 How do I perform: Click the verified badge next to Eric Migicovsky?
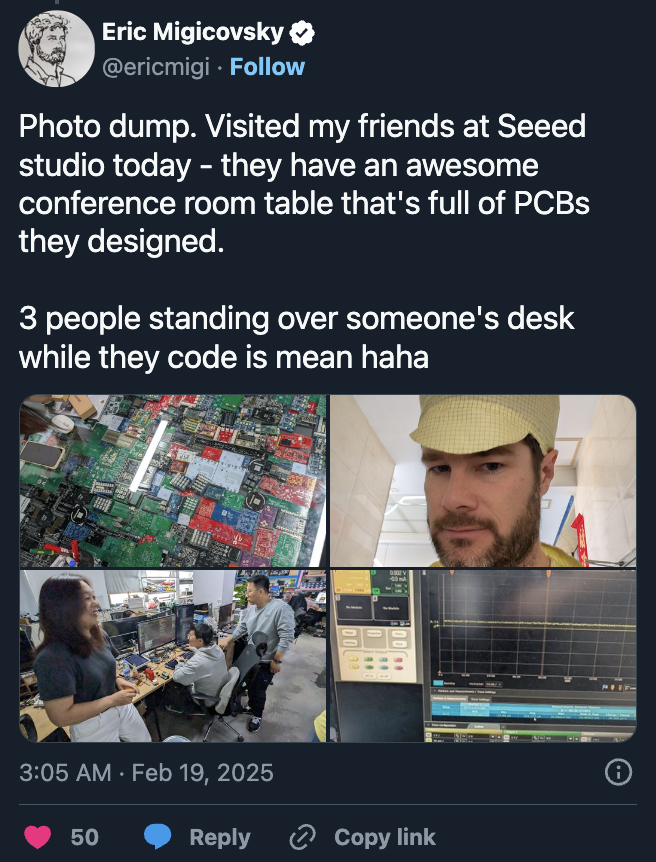(x=302, y=33)
